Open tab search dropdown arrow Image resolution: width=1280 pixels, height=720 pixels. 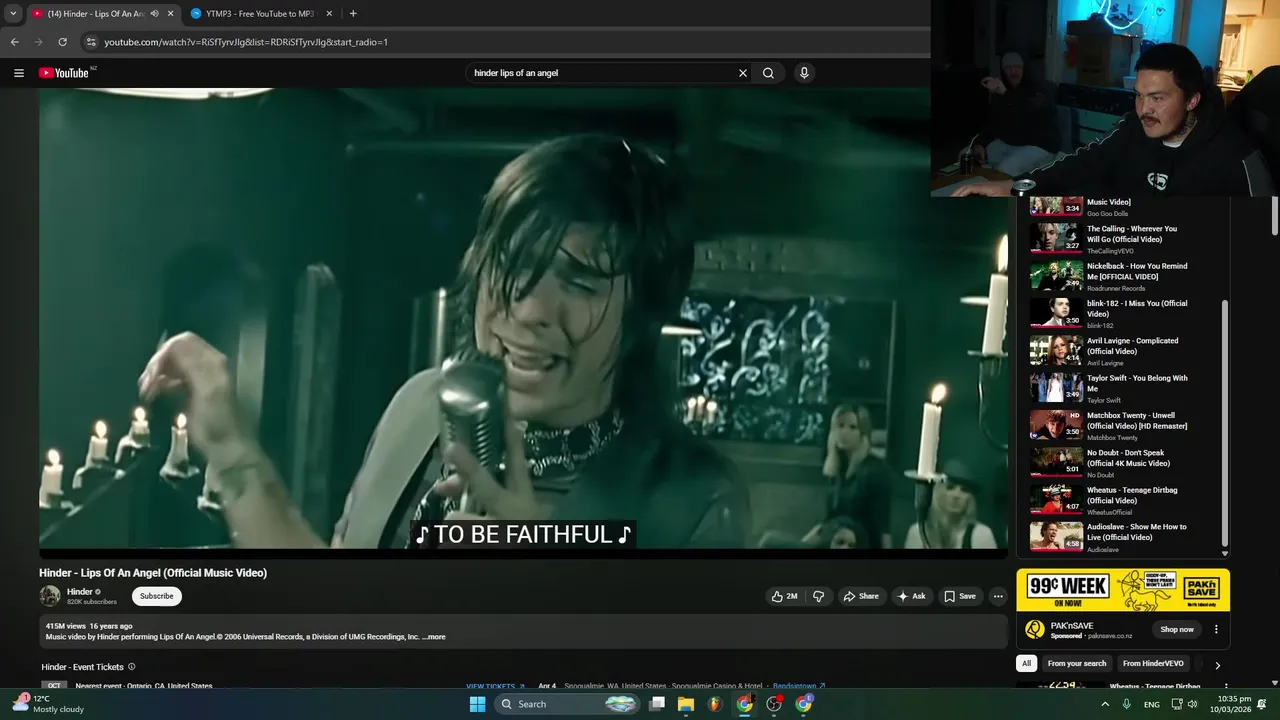tap(12, 14)
